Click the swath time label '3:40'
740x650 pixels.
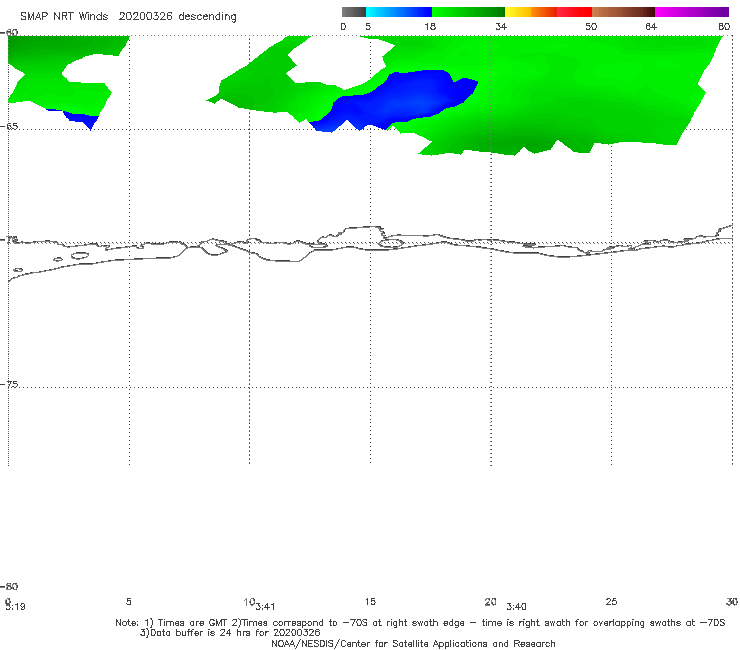[516, 607]
